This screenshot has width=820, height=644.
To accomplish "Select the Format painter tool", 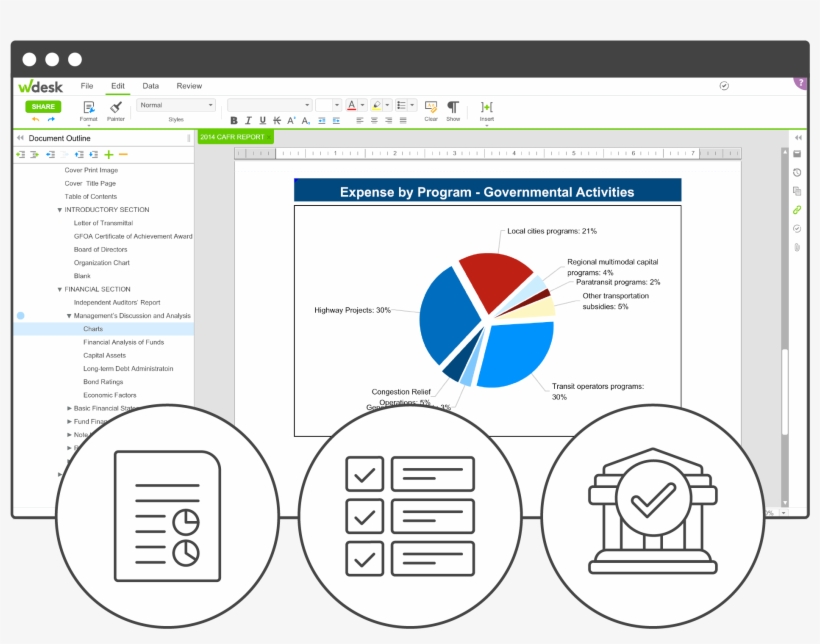I will pos(116,108).
